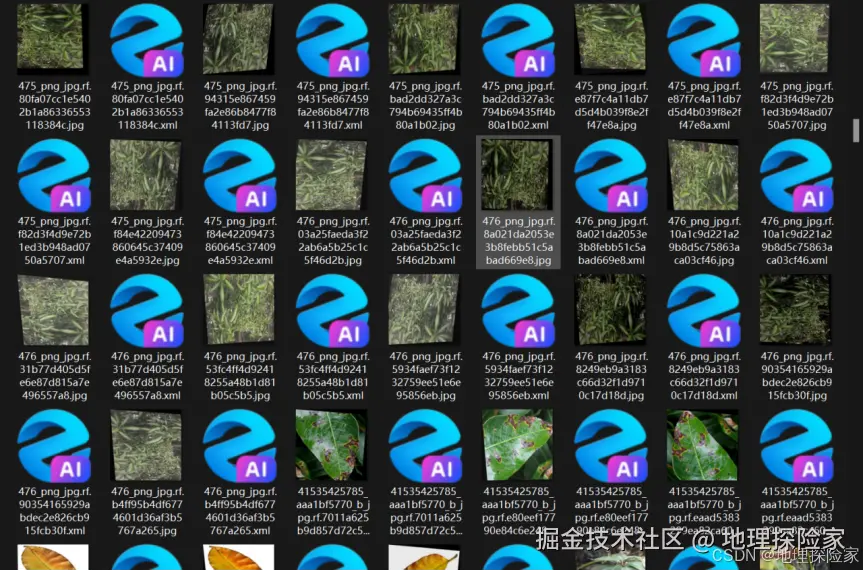Select thumbnail of 476 8249eb9a3183 .jpg
Image resolution: width=864 pixels, height=571 pixels.
pos(610,310)
